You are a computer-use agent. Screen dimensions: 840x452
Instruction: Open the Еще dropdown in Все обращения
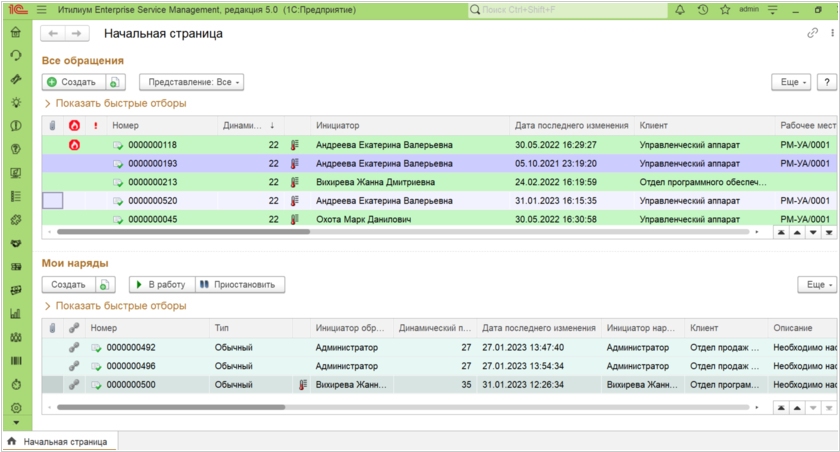click(790, 82)
